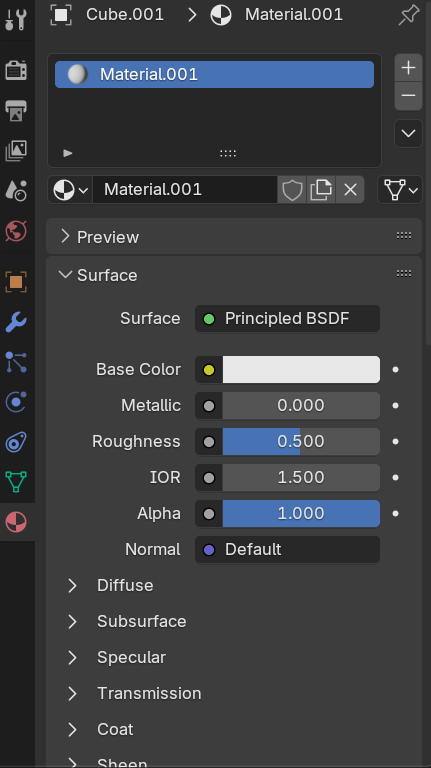Click Material.001 text in the breadcrumb
The height and width of the screenshot is (768, 431).
[294, 15]
